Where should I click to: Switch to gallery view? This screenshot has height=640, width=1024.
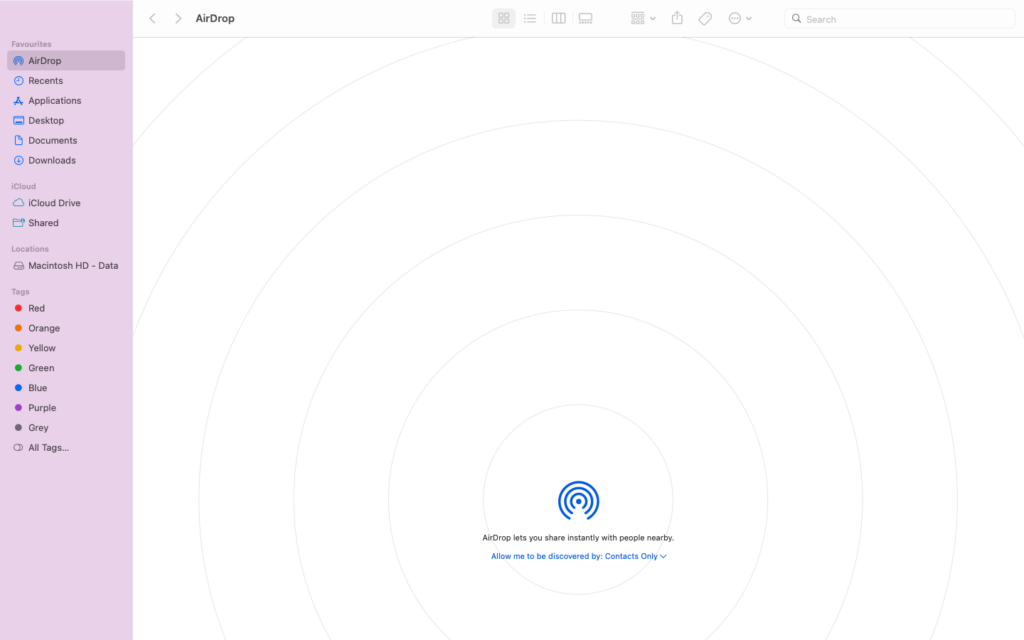click(x=586, y=18)
